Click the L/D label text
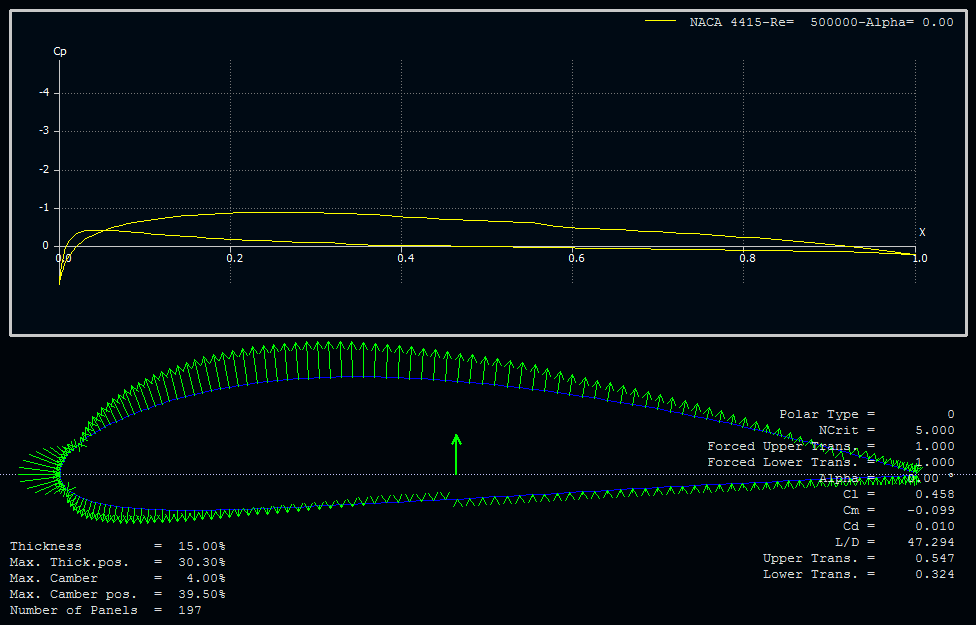The image size is (976, 625). pos(847,542)
